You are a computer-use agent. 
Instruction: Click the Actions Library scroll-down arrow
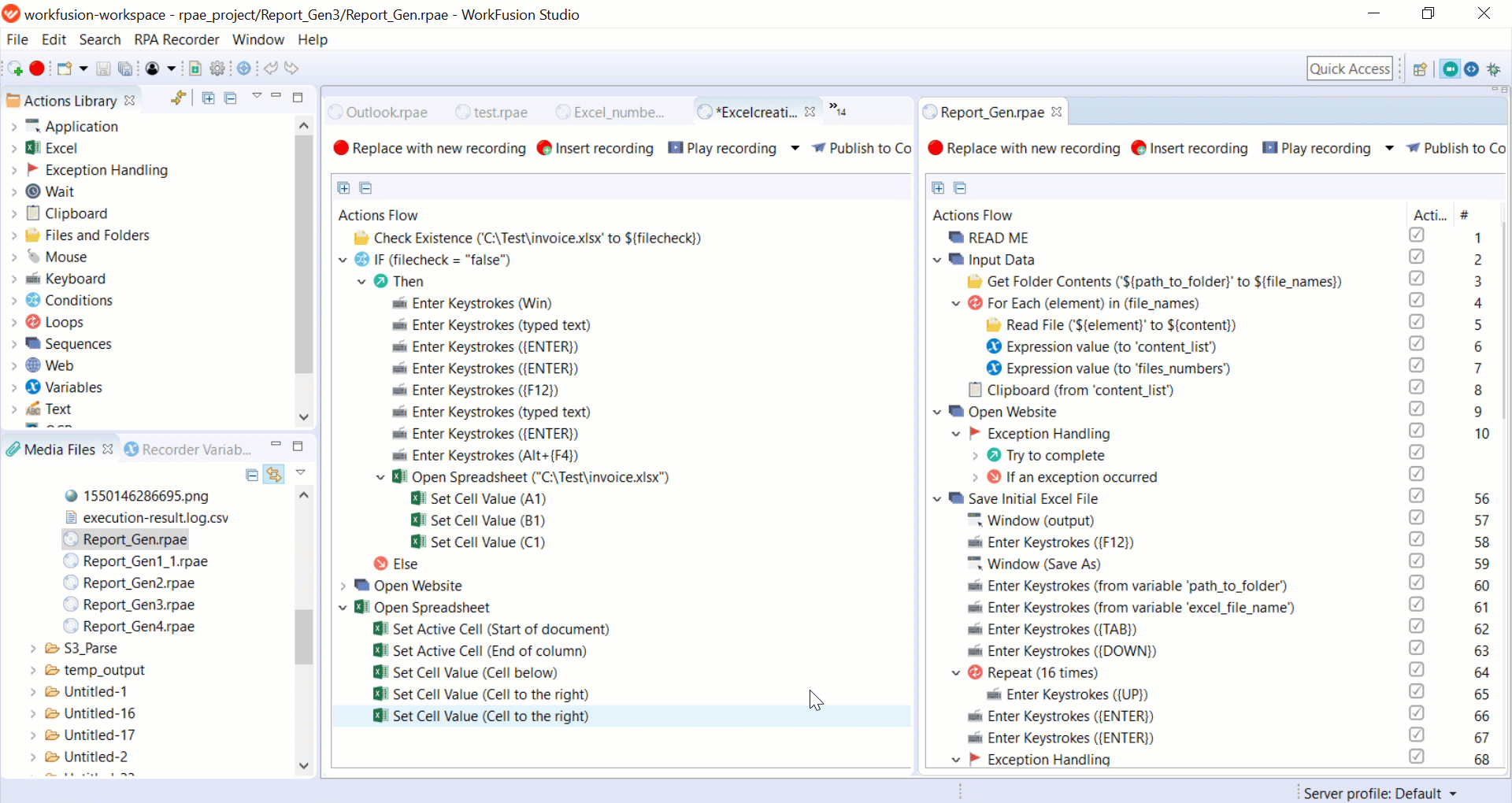304,417
